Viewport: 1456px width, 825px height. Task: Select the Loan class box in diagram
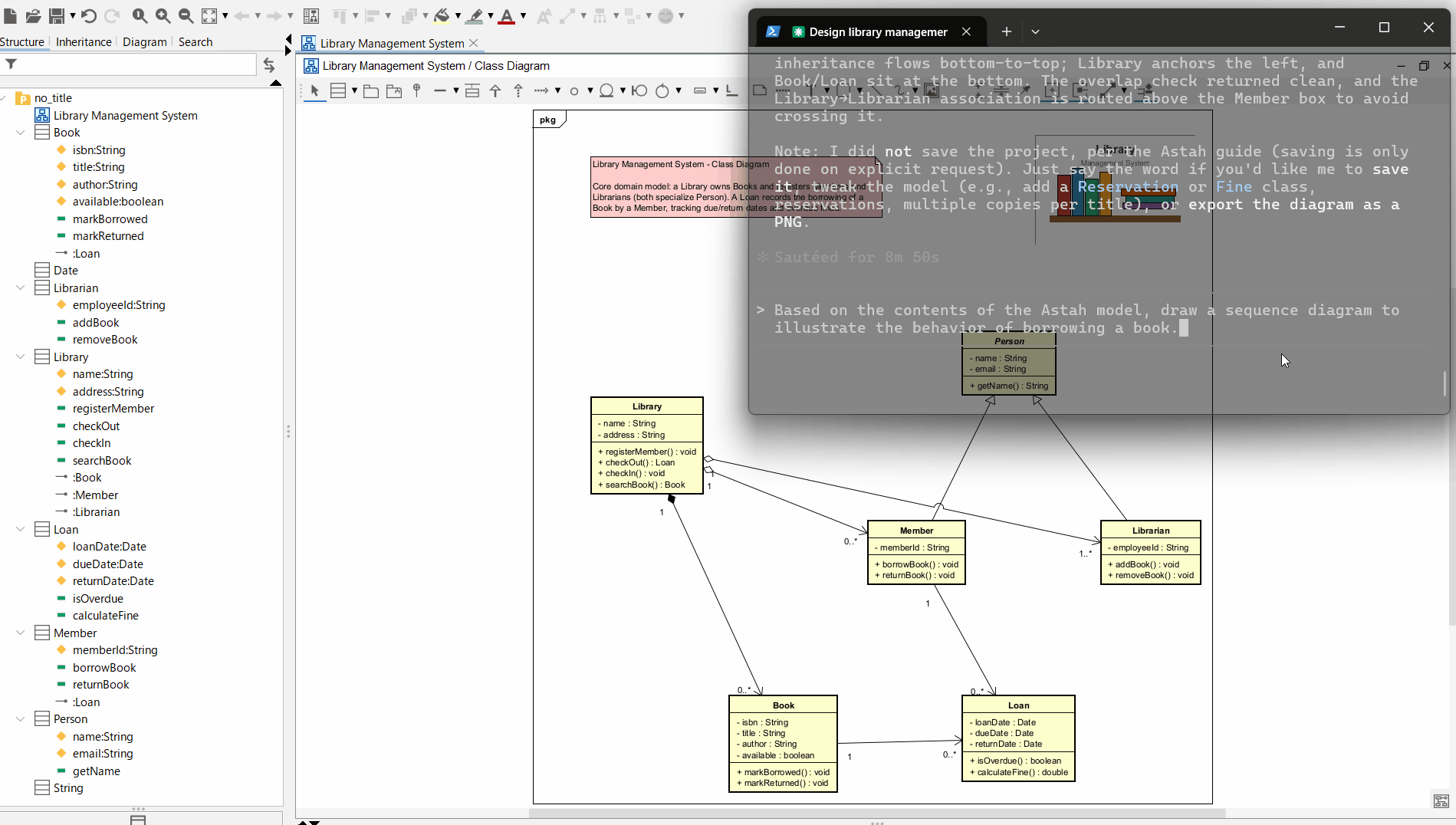pos(1018,738)
